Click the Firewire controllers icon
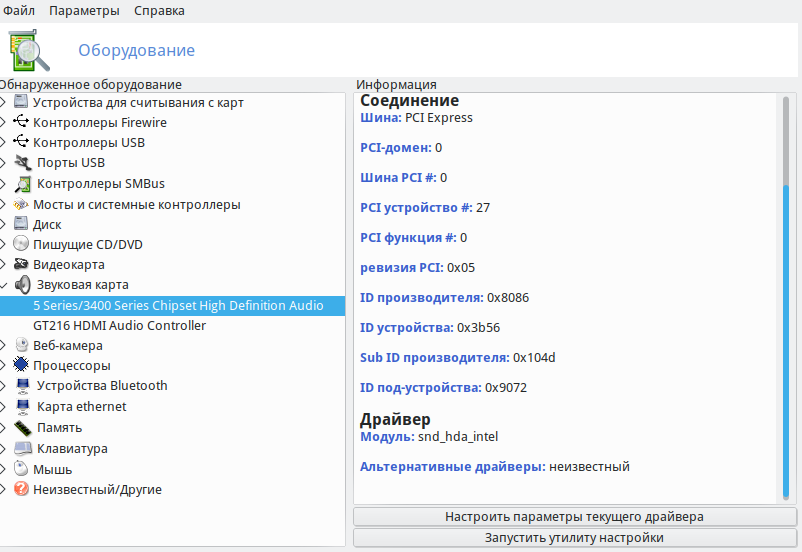The image size is (802, 552). click(21, 123)
